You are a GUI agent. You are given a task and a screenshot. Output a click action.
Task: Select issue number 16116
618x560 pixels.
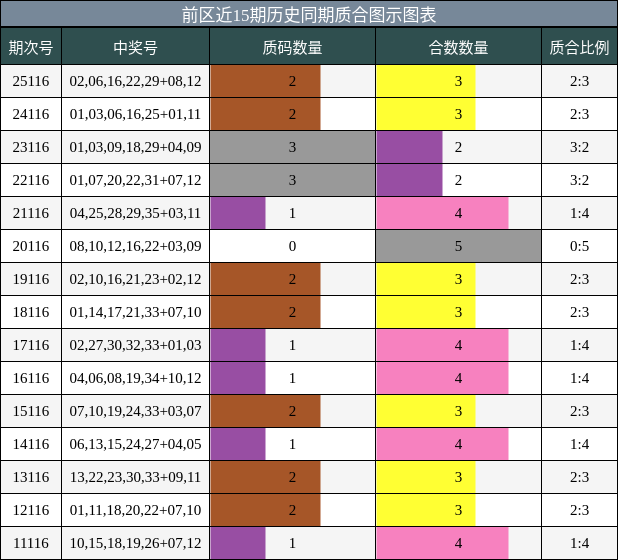pos(31,378)
